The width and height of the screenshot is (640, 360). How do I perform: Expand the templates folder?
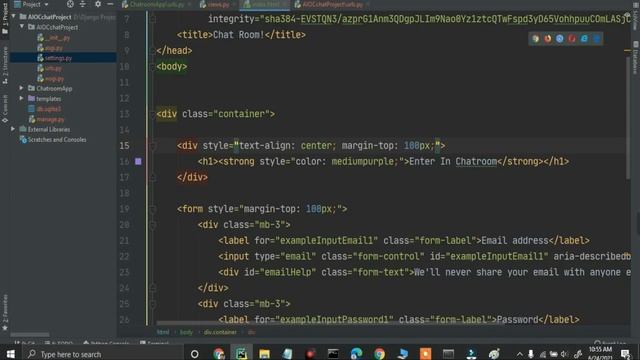pos(22,98)
